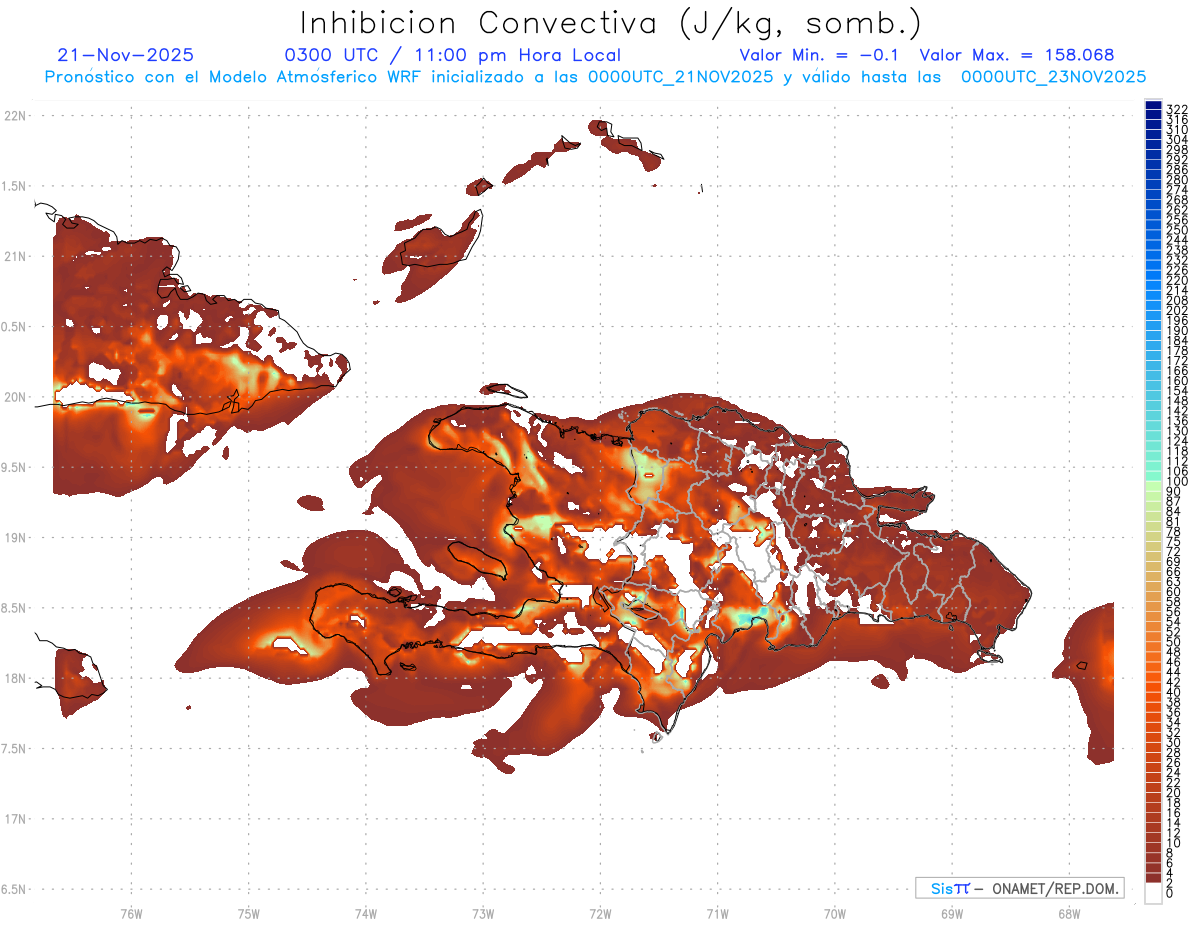Click the '20N' latitude label
Viewport: 1200px width, 927px height.
[14, 397]
